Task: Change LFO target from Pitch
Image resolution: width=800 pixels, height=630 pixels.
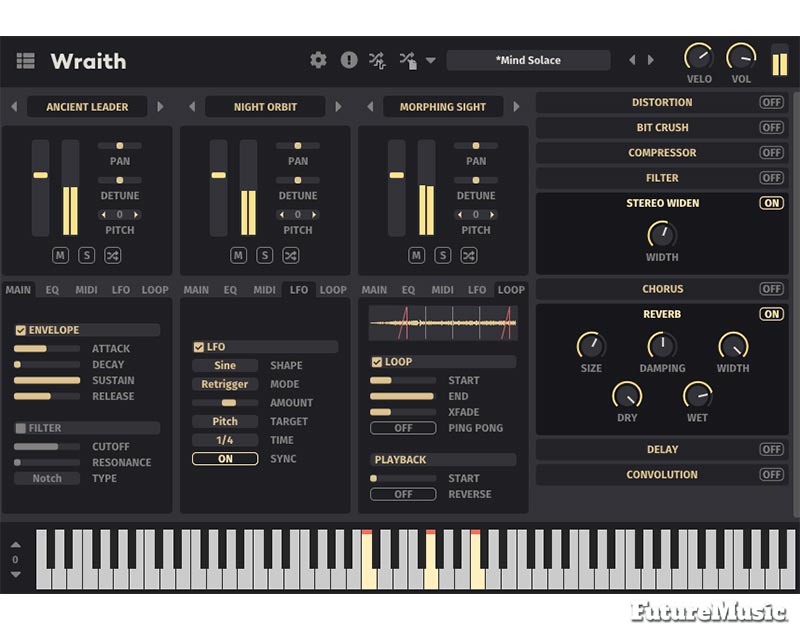Action: (x=225, y=421)
